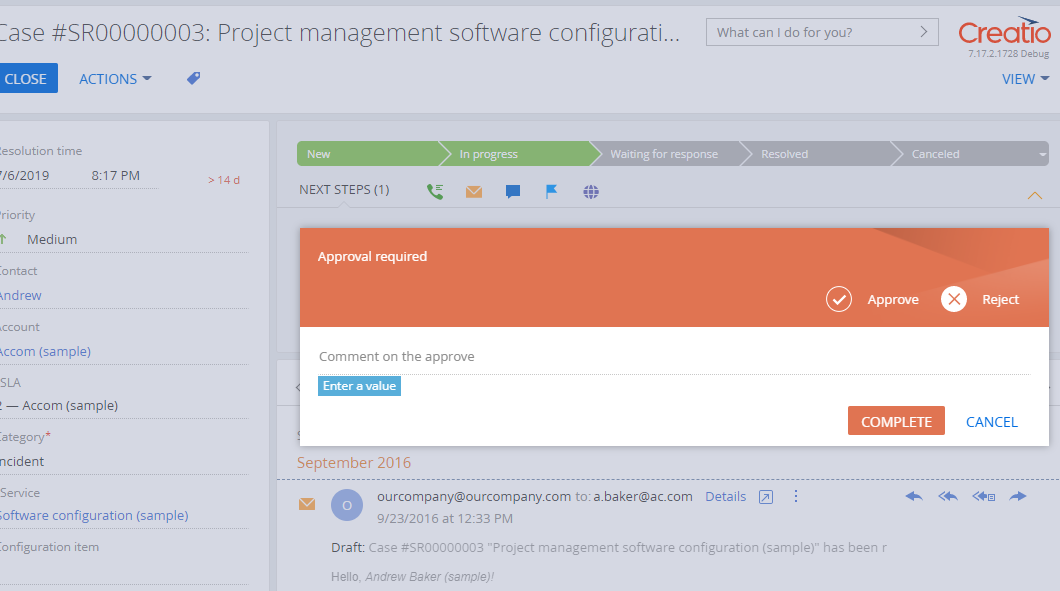1060x591 pixels.
Task: Click the Close button
Action: coord(26,78)
